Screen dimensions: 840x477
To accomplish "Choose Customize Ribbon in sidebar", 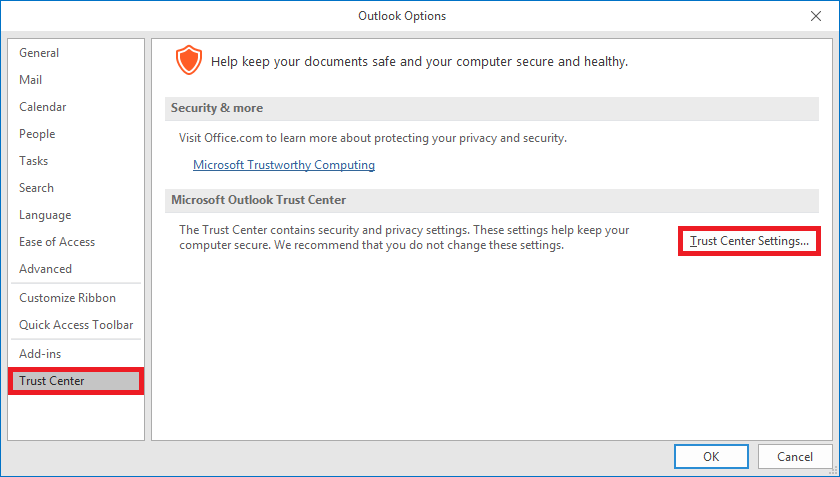I will (x=67, y=298).
